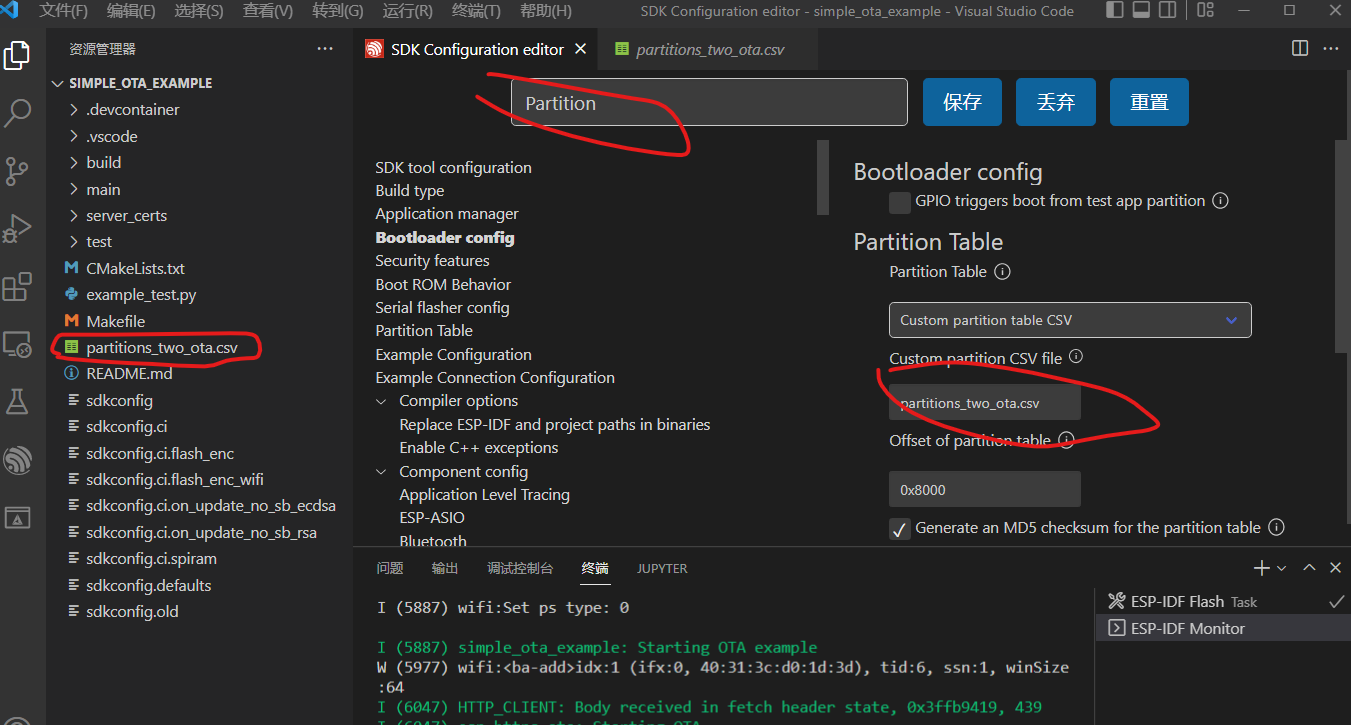Collapse the Component config section
The width and height of the screenshot is (1351, 725).
[x=381, y=472]
